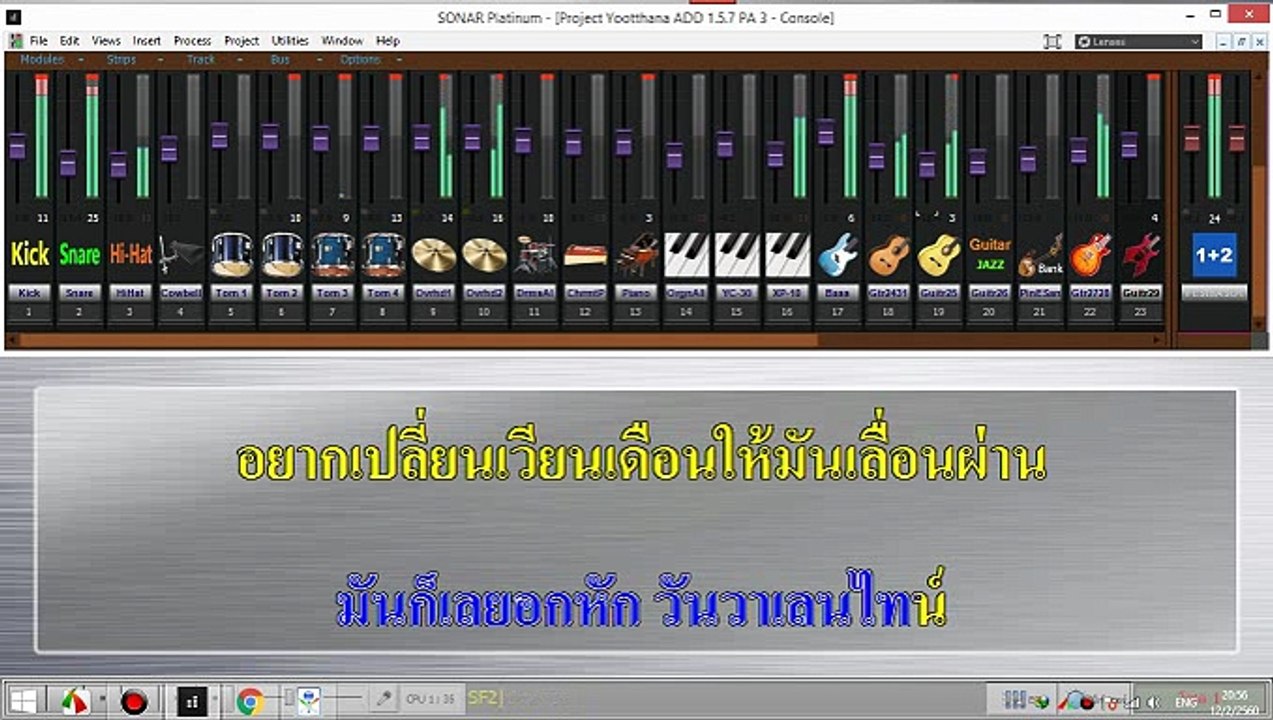Click the Piano track name button
Viewport: 1273px width, 720px height.
pyautogui.click(x=636, y=293)
